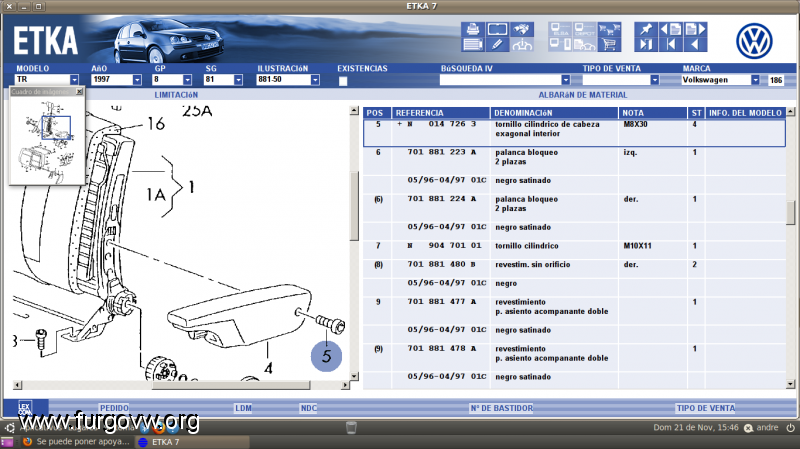Click the highlighted number 5 in the illustration

click(x=327, y=356)
